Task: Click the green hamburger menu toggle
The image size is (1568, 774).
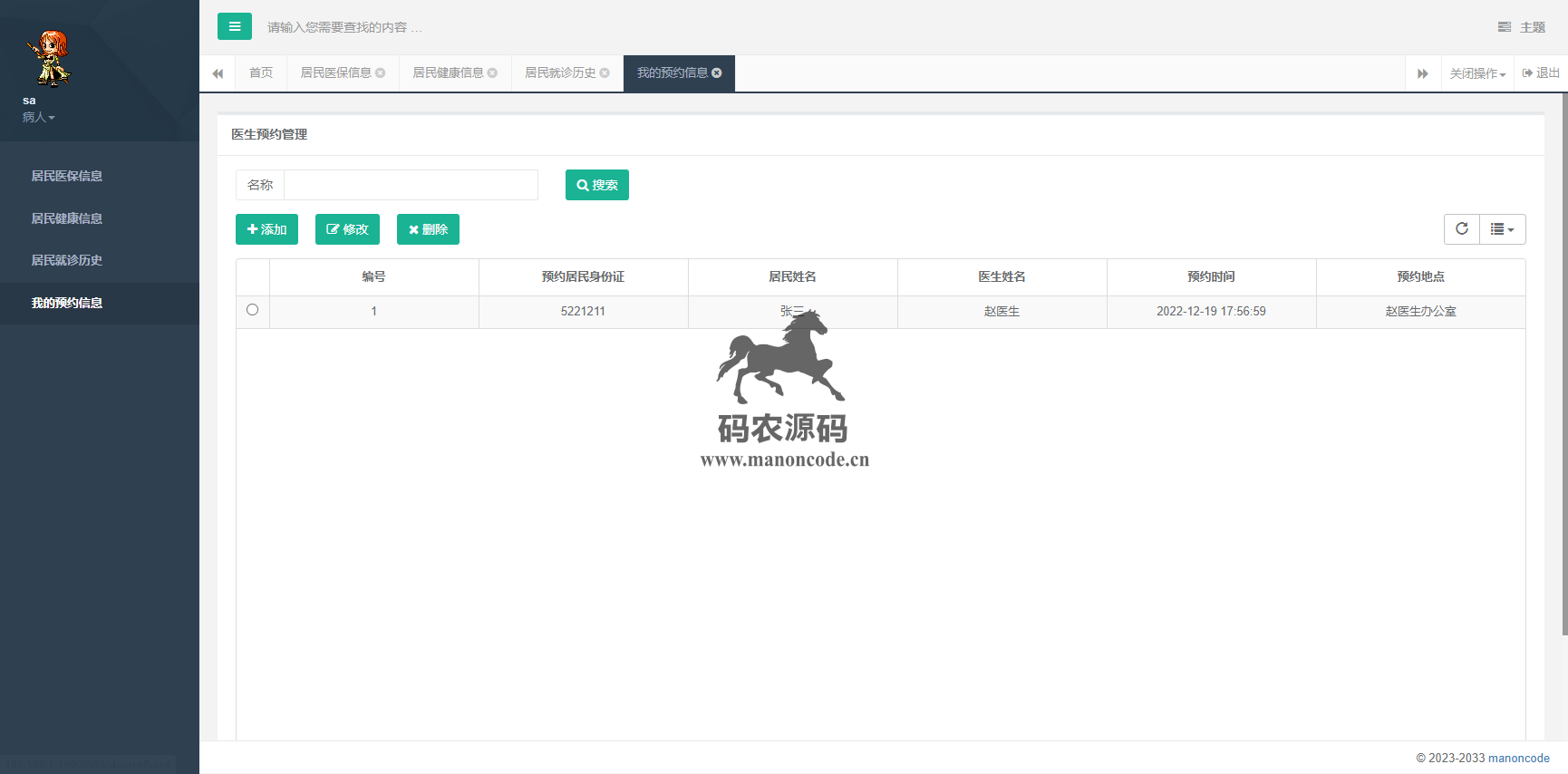Action: [234, 26]
